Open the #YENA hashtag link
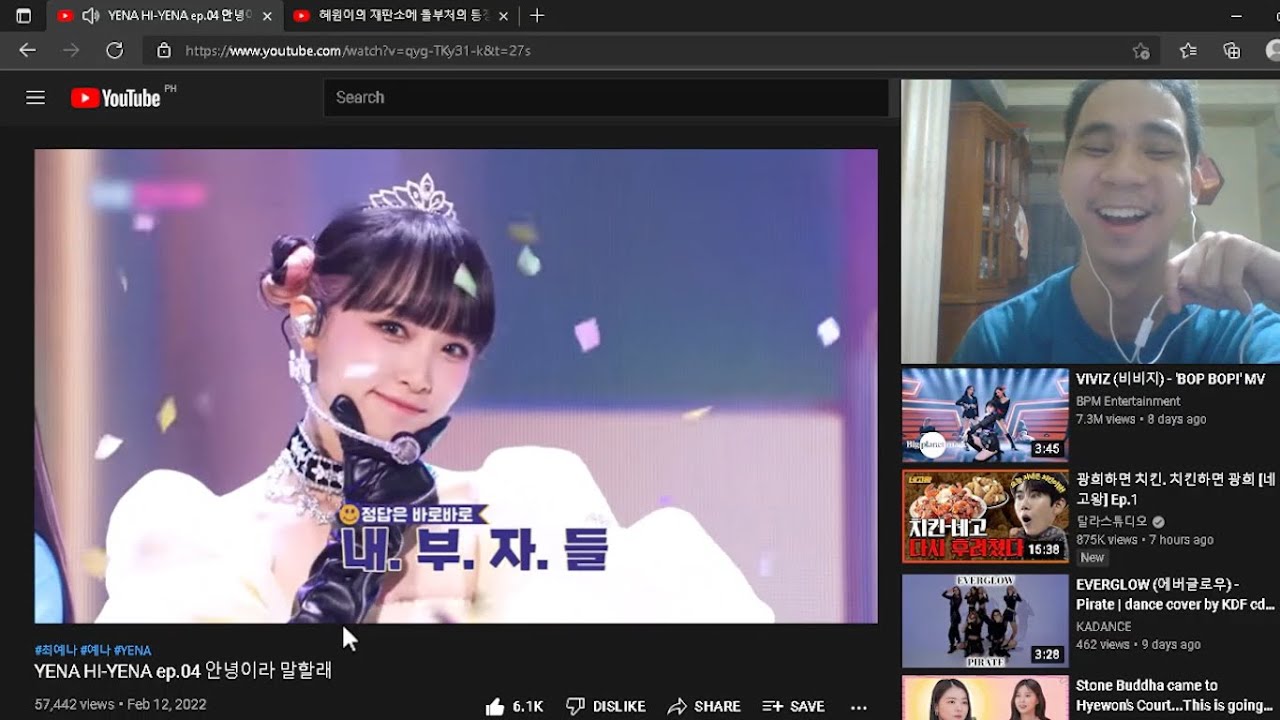Viewport: 1280px width, 720px height. 133,650
